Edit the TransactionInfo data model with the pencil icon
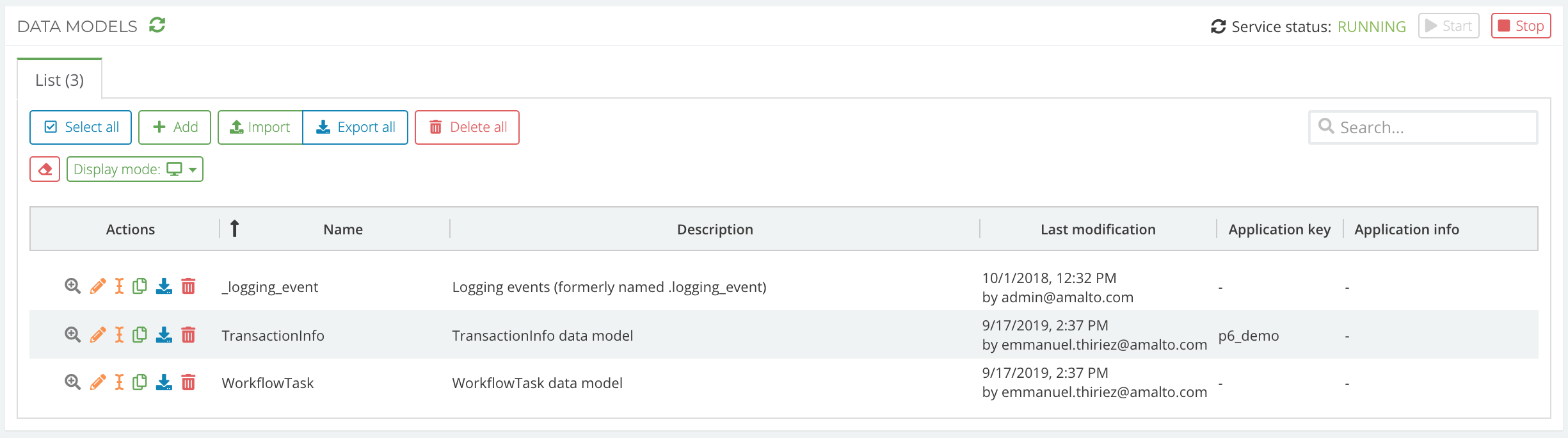1568x438 pixels. (97, 334)
